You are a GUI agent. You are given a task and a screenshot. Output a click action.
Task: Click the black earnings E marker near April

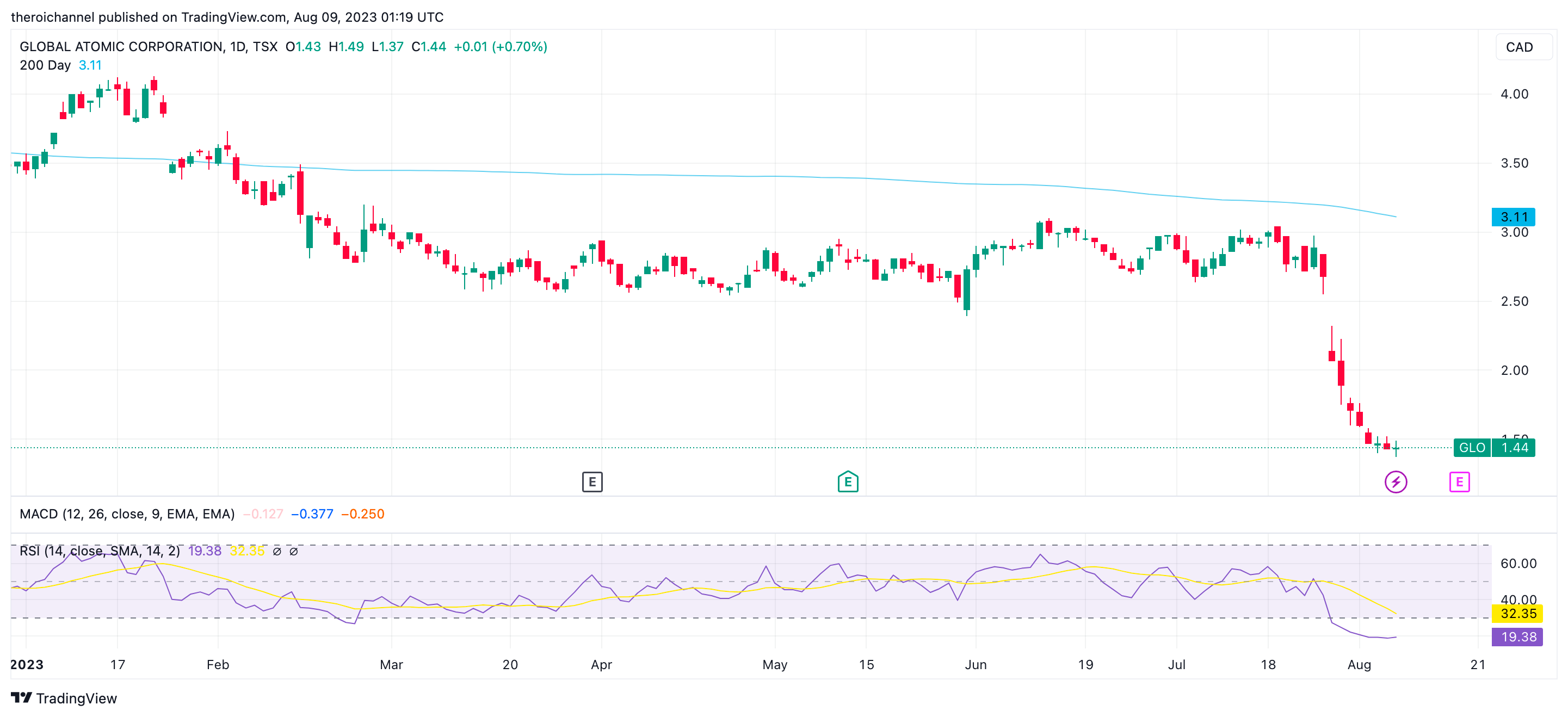point(591,482)
